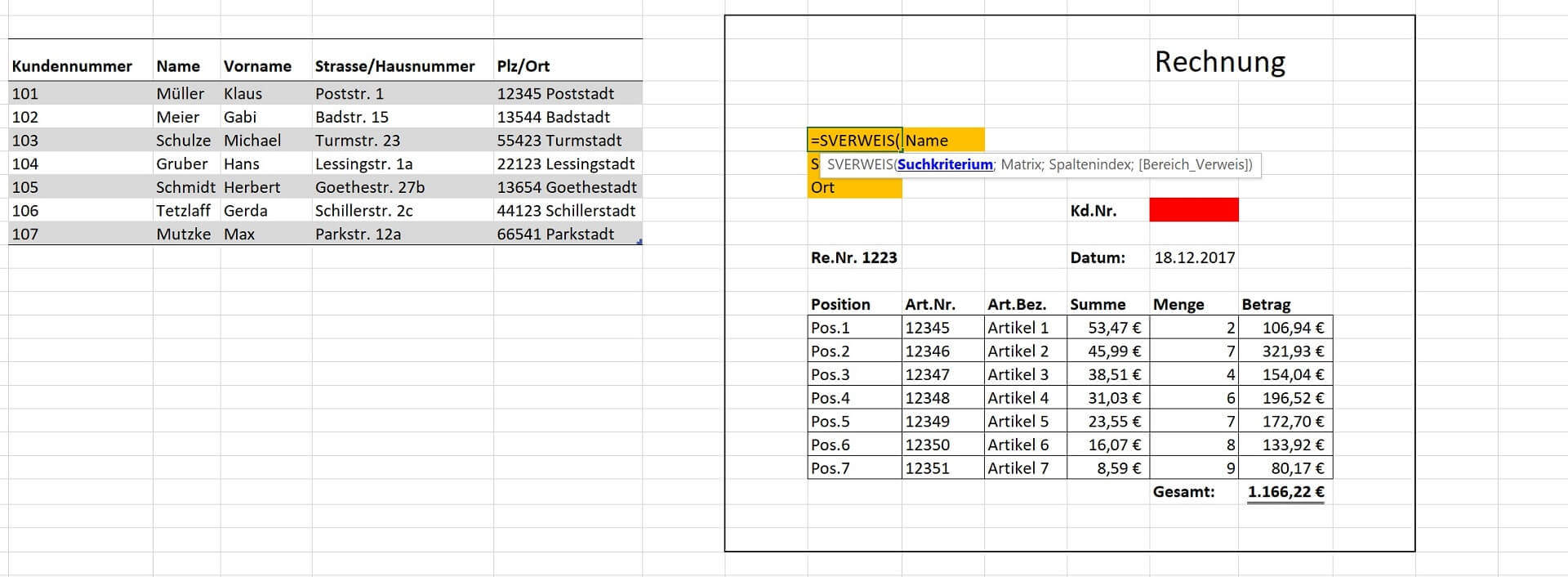Click customer number 102 cell

(x=80, y=117)
